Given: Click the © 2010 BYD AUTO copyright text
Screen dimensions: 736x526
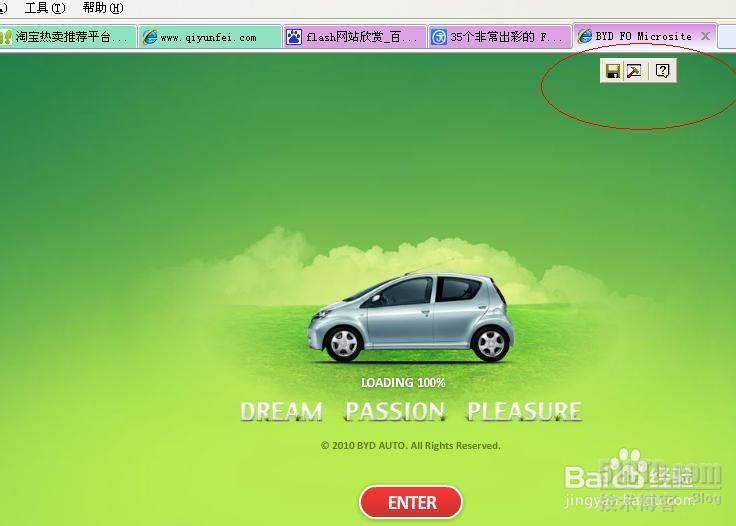Looking at the screenshot, I should (x=411, y=445).
